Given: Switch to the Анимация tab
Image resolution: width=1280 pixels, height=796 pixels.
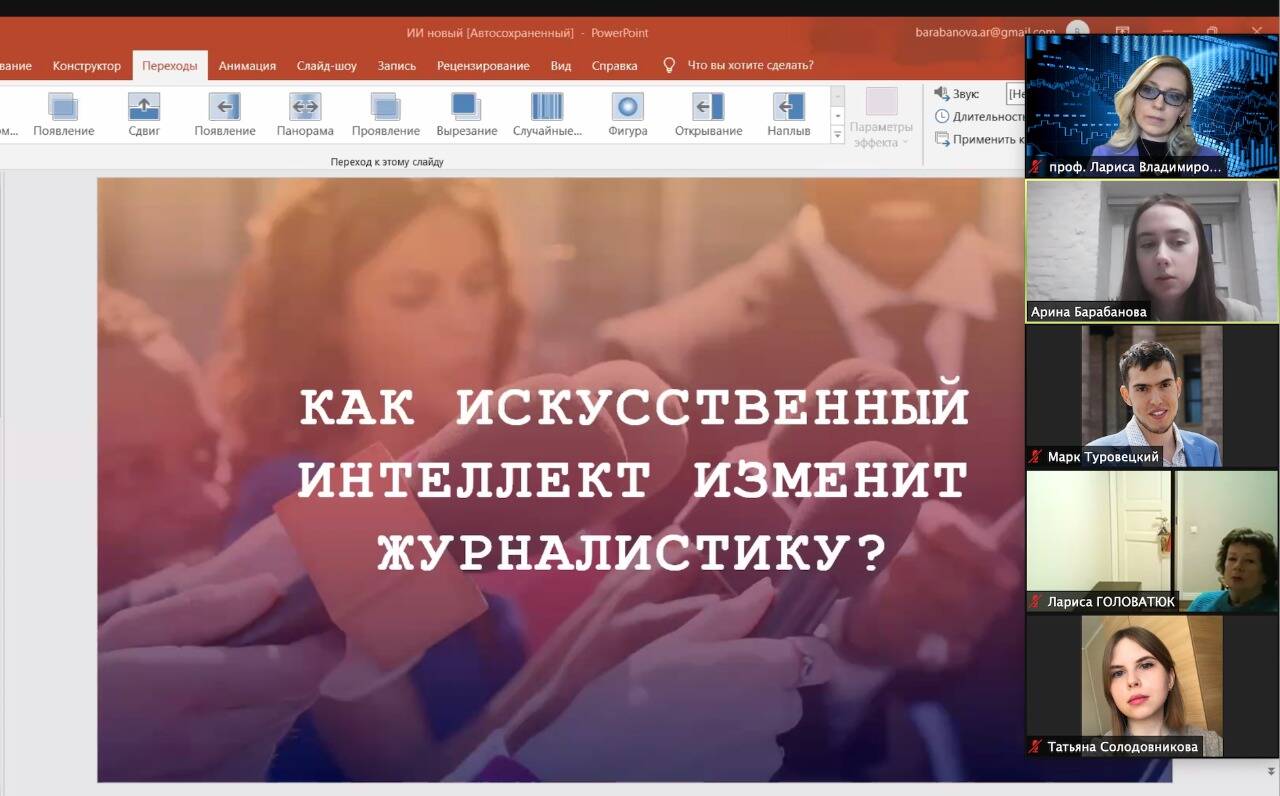Looking at the screenshot, I should coord(247,66).
